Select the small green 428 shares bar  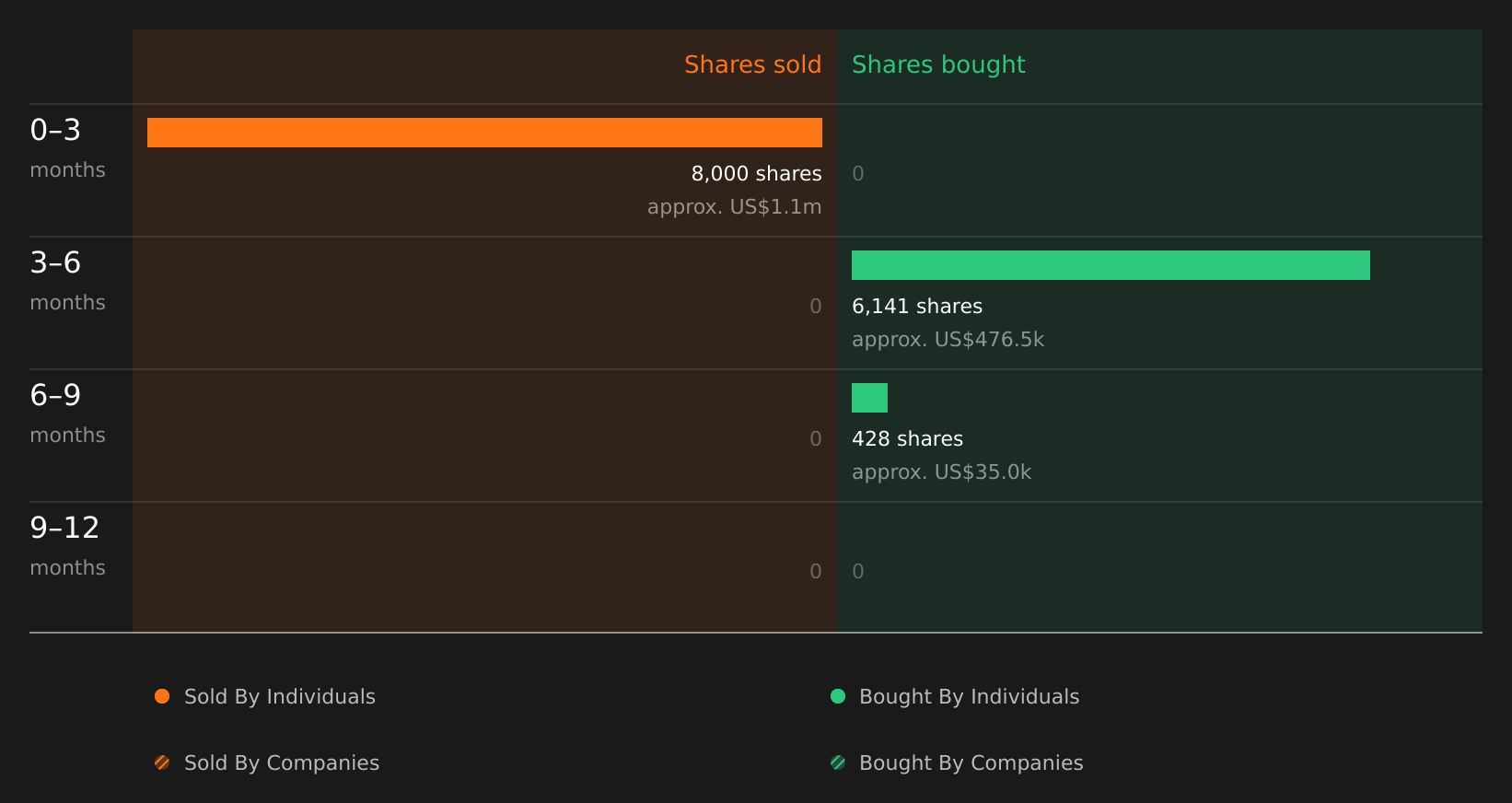coord(869,398)
